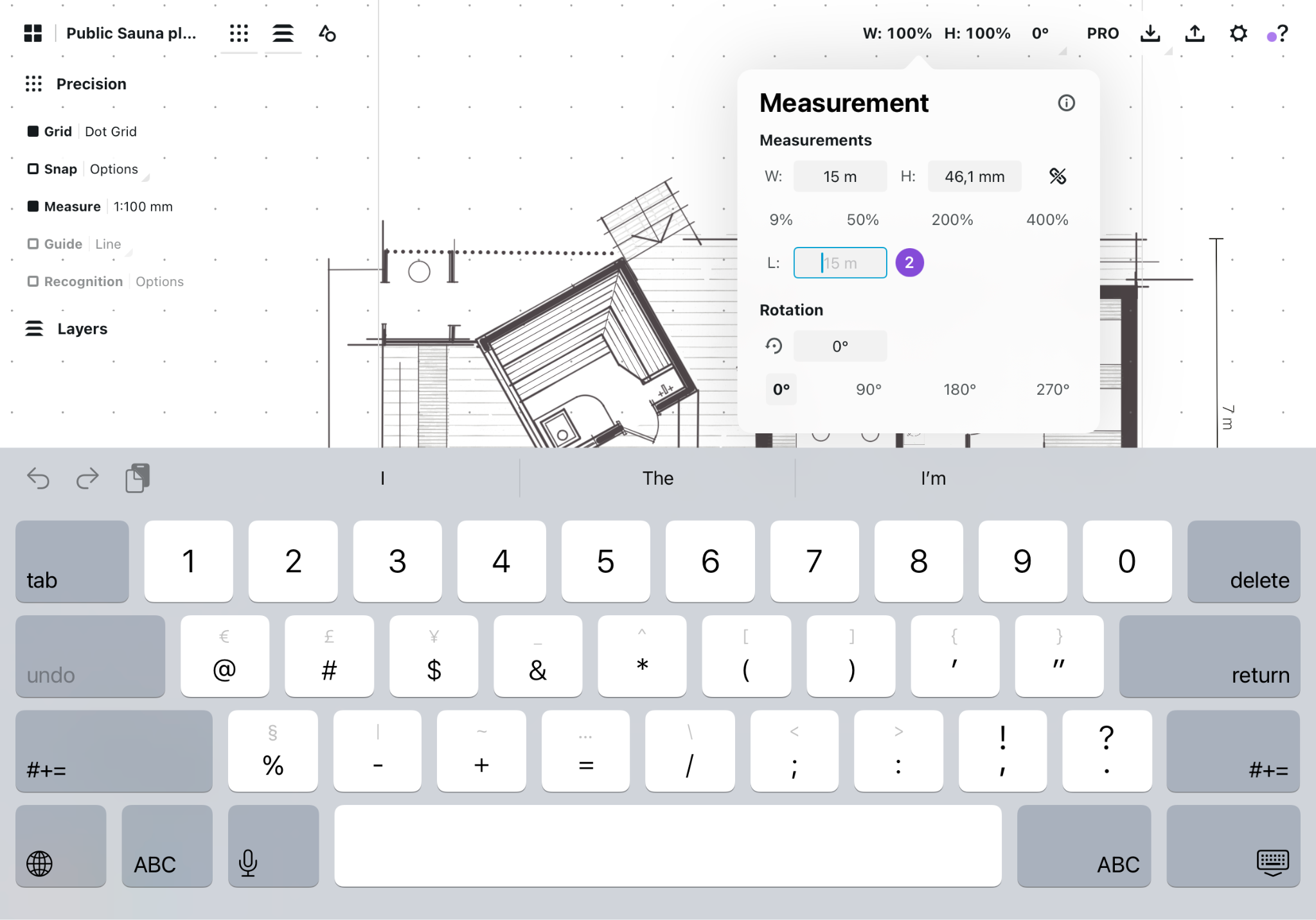
Task: Click the L length input field
Action: click(x=840, y=263)
